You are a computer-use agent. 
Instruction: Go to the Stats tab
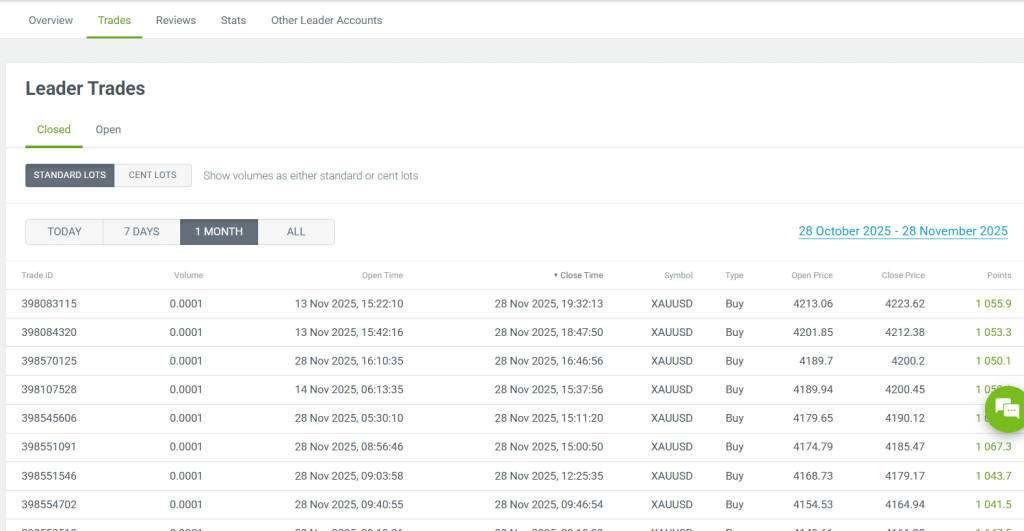pos(233,20)
